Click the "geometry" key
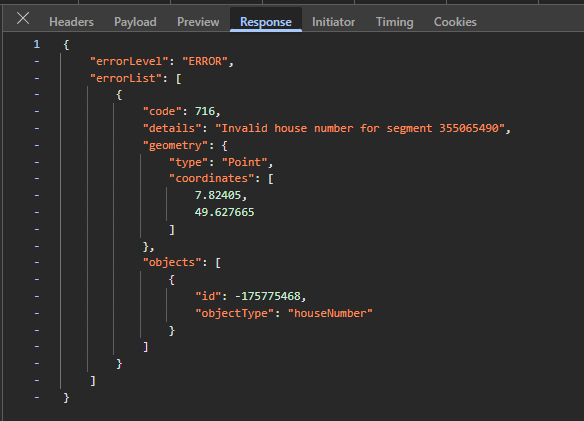Viewport: 584px width, 421px height. pos(176,145)
